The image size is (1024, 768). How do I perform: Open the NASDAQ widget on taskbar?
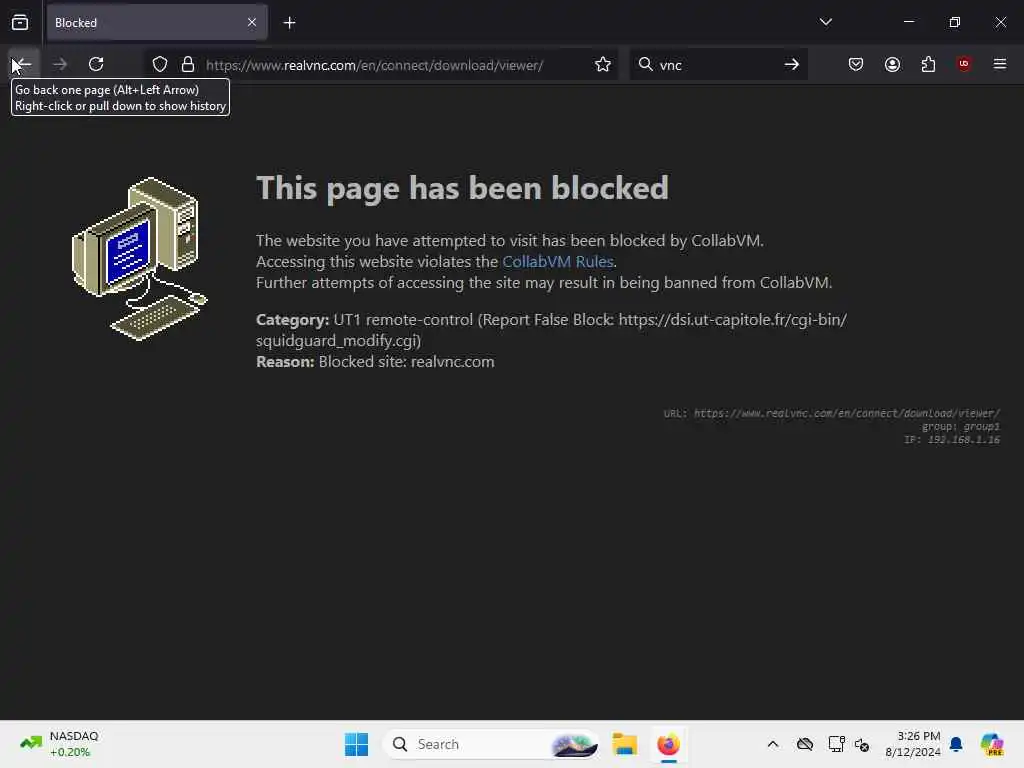coord(59,744)
